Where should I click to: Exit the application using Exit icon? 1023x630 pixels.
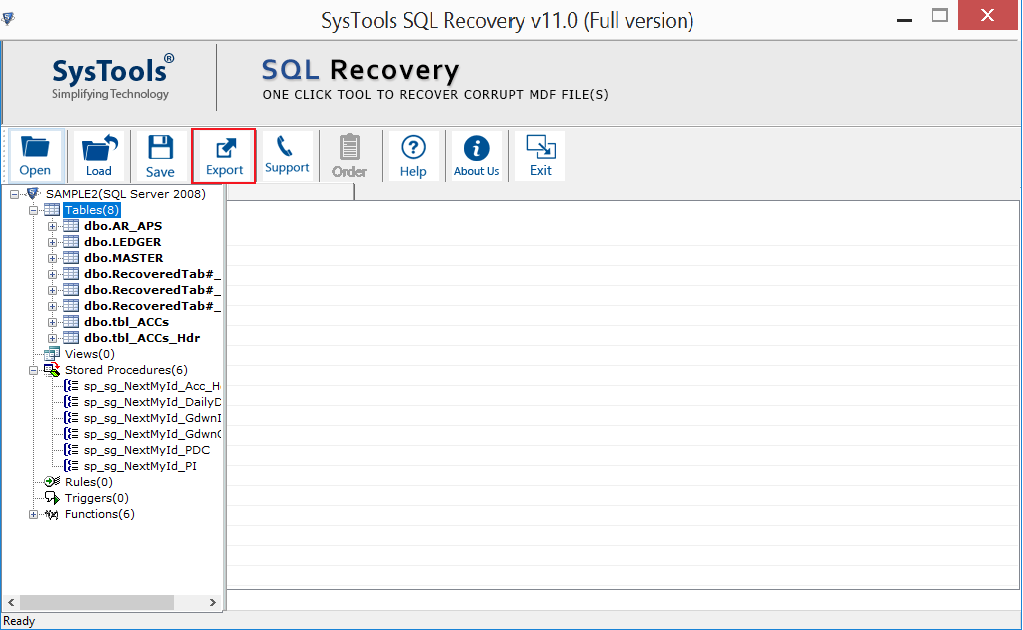pyautogui.click(x=541, y=156)
